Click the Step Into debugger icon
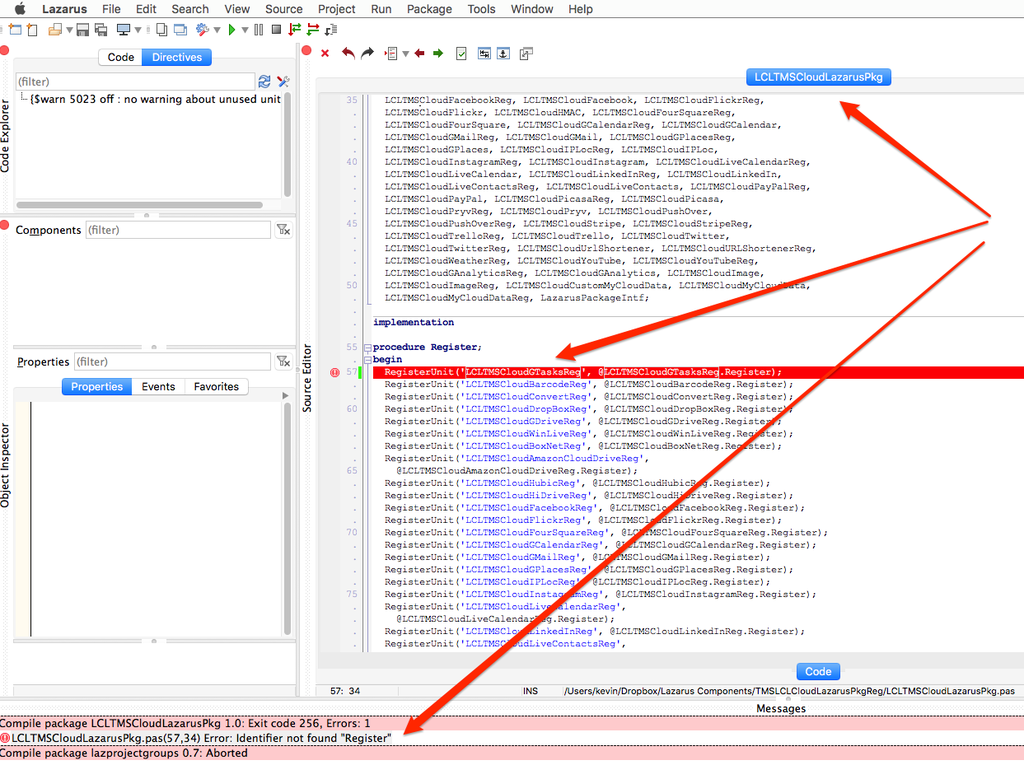Image resolution: width=1024 pixels, height=765 pixels. [x=295, y=29]
